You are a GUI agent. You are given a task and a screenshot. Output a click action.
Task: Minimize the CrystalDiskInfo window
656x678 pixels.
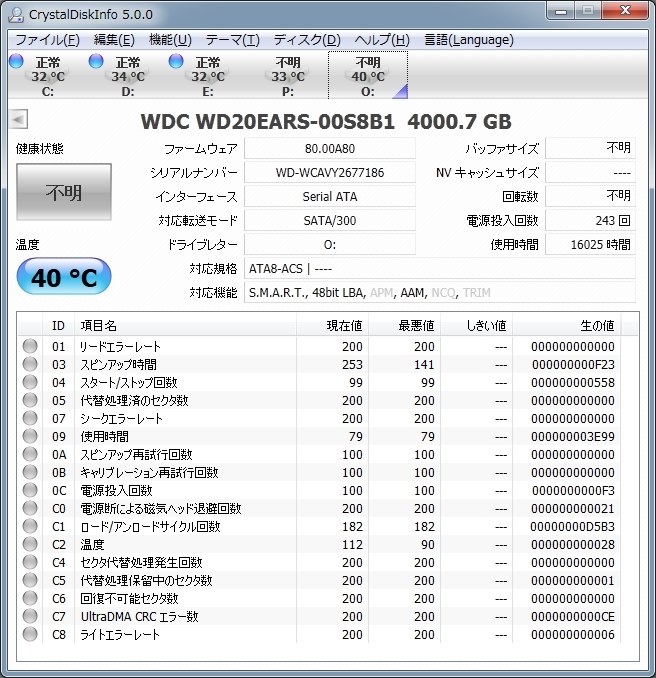(x=560, y=11)
